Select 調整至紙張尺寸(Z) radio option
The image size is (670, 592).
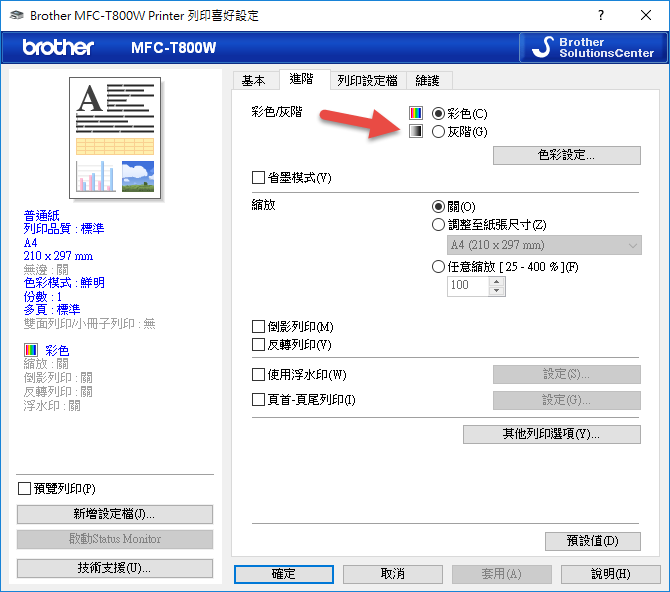tap(438, 224)
